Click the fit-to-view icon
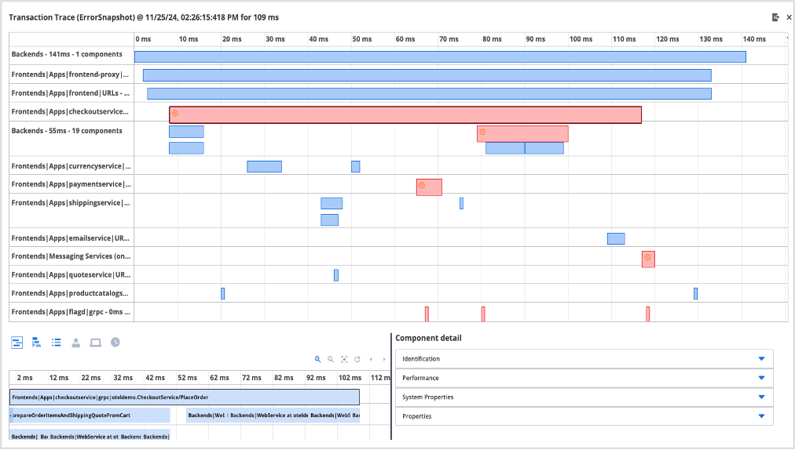The height and width of the screenshot is (450, 795). tap(344, 359)
